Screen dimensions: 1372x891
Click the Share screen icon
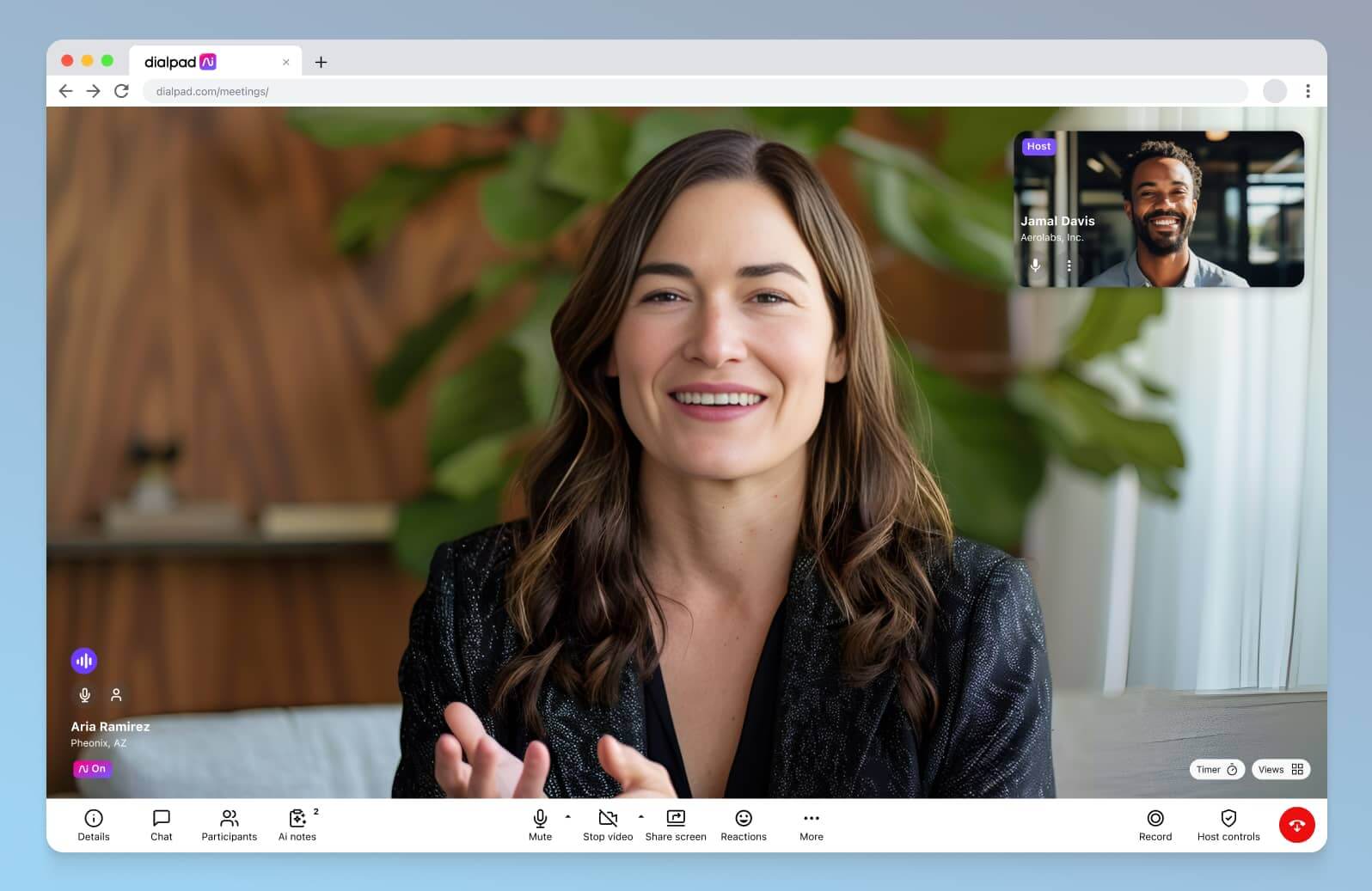[676, 819]
